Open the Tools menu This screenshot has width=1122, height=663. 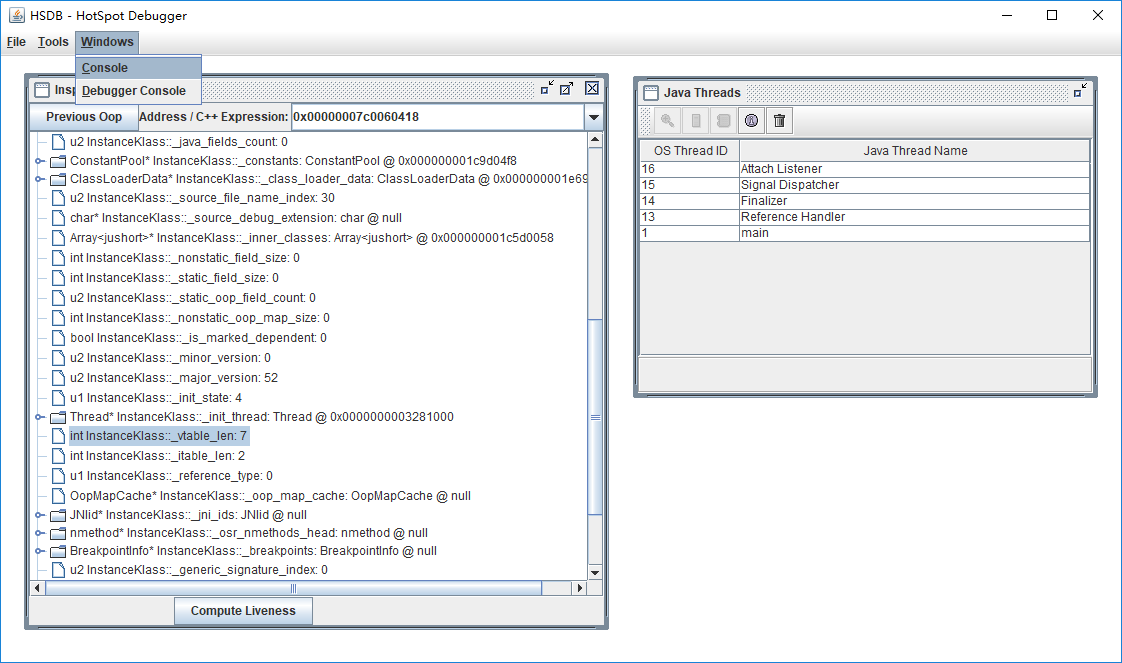click(x=53, y=41)
